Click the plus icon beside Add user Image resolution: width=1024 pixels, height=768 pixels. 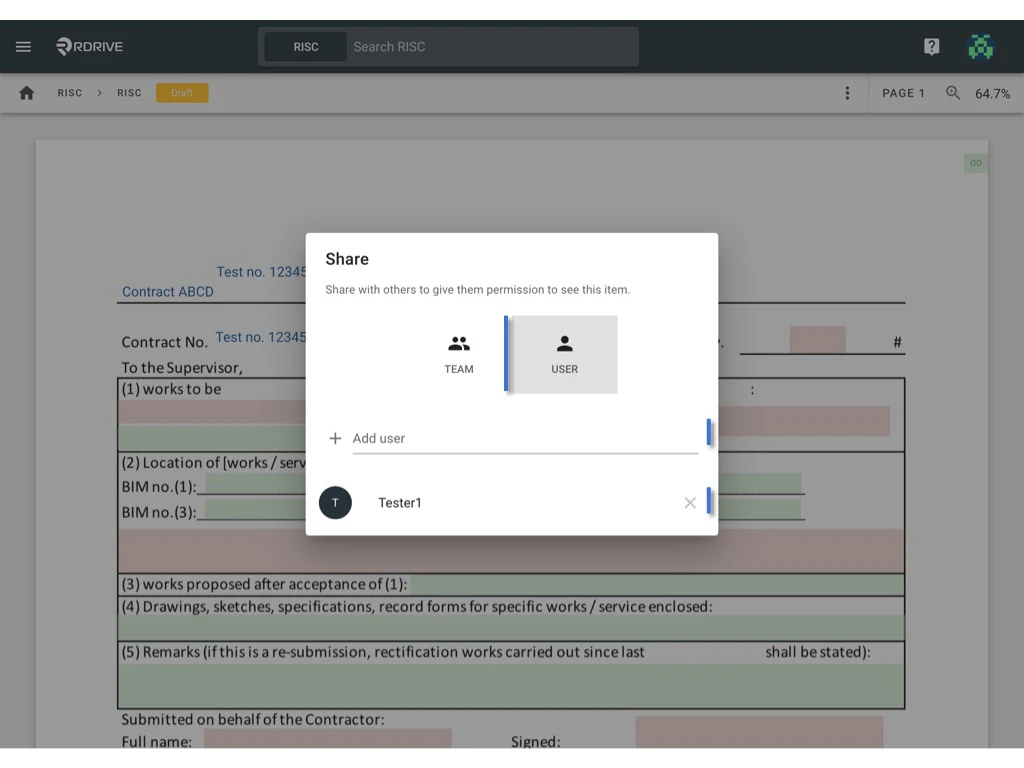tap(335, 438)
